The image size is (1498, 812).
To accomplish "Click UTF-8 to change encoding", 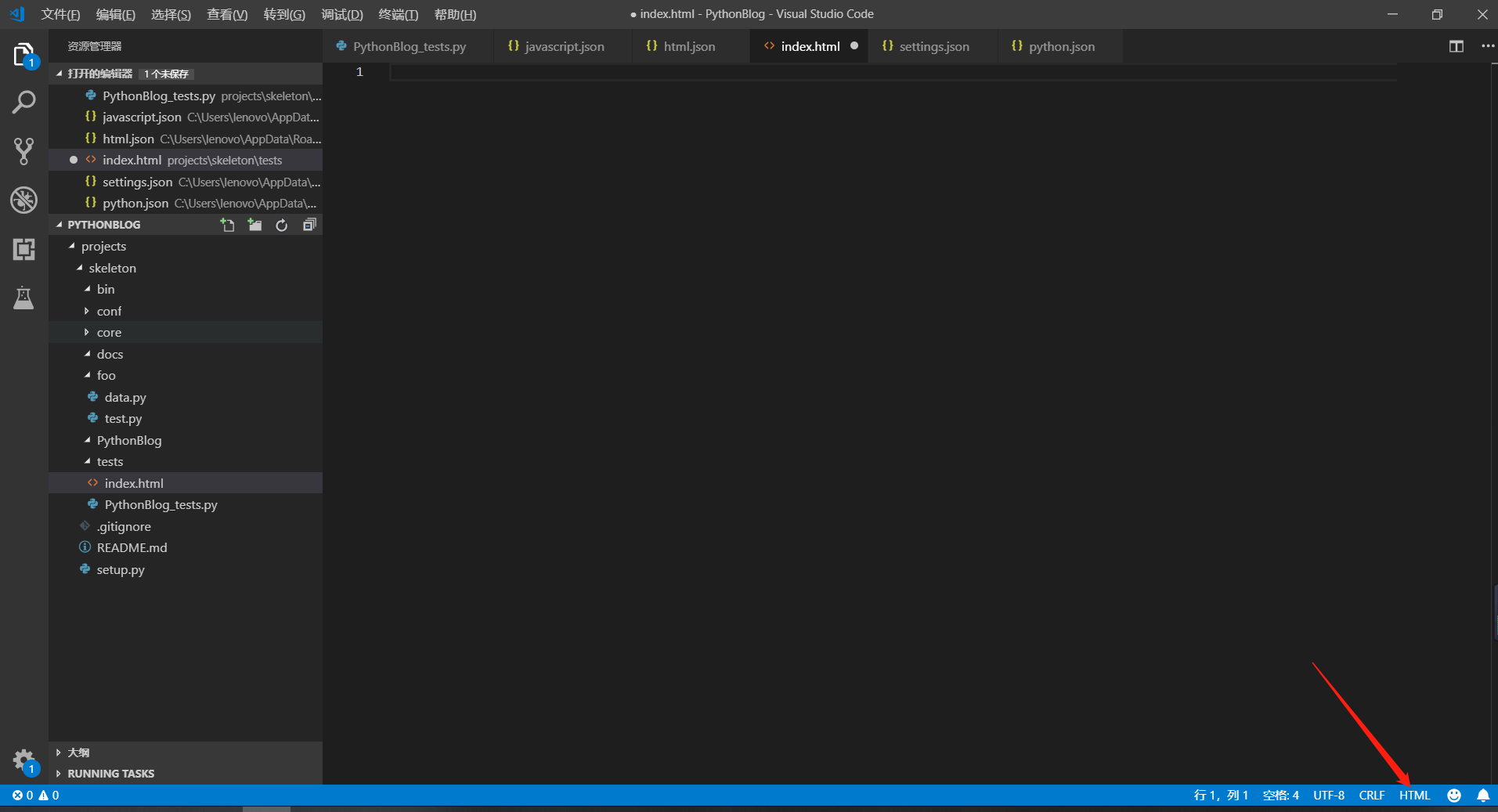I will pyautogui.click(x=1329, y=795).
